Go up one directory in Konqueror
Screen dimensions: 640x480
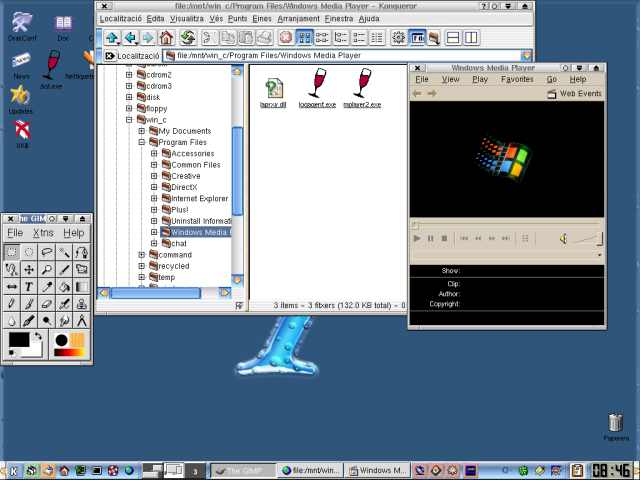pos(112,38)
